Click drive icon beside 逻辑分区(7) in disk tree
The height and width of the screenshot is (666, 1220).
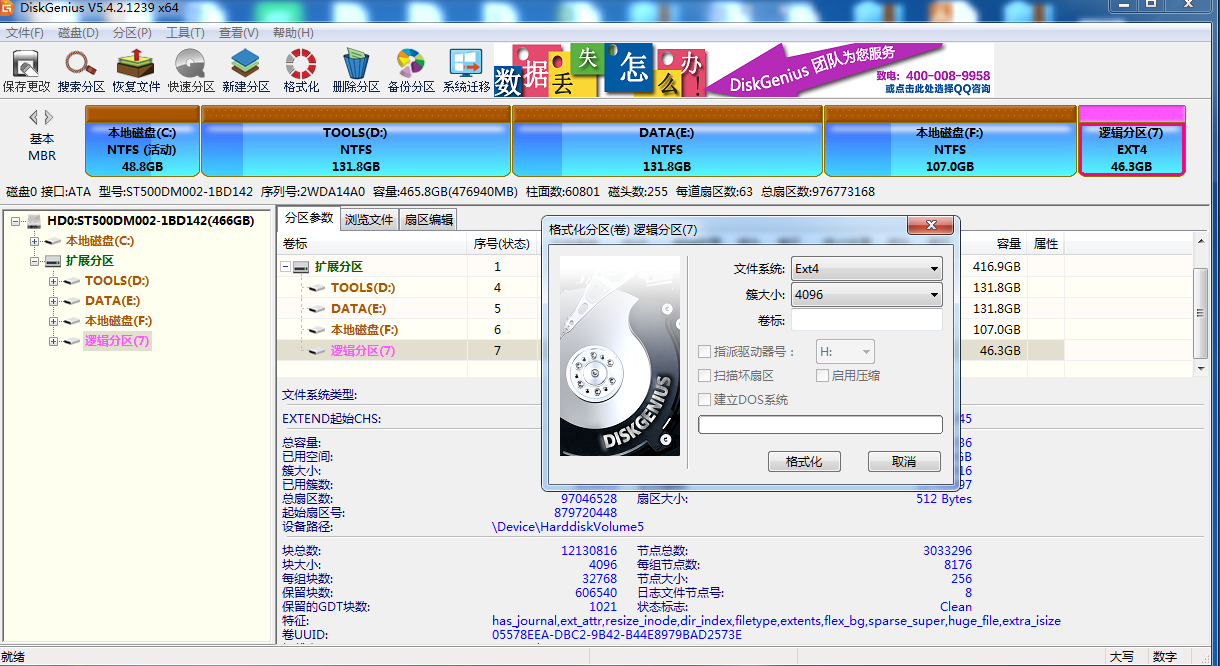(x=72, y=341)
